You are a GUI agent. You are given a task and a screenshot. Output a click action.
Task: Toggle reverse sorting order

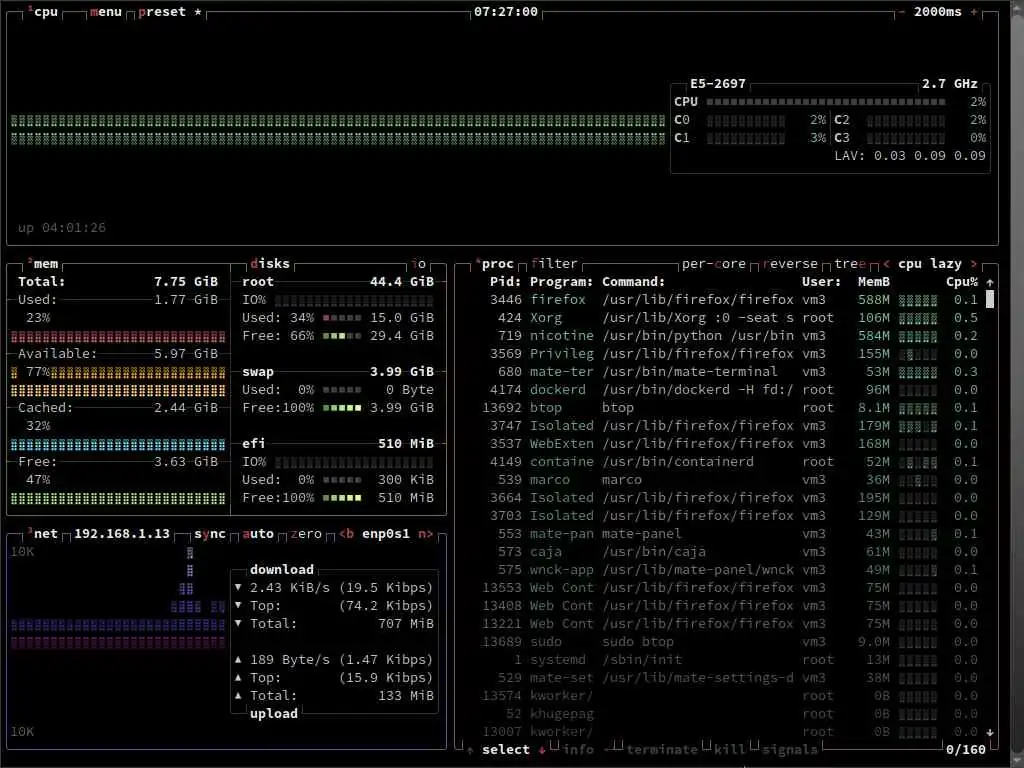coord(790,264)
